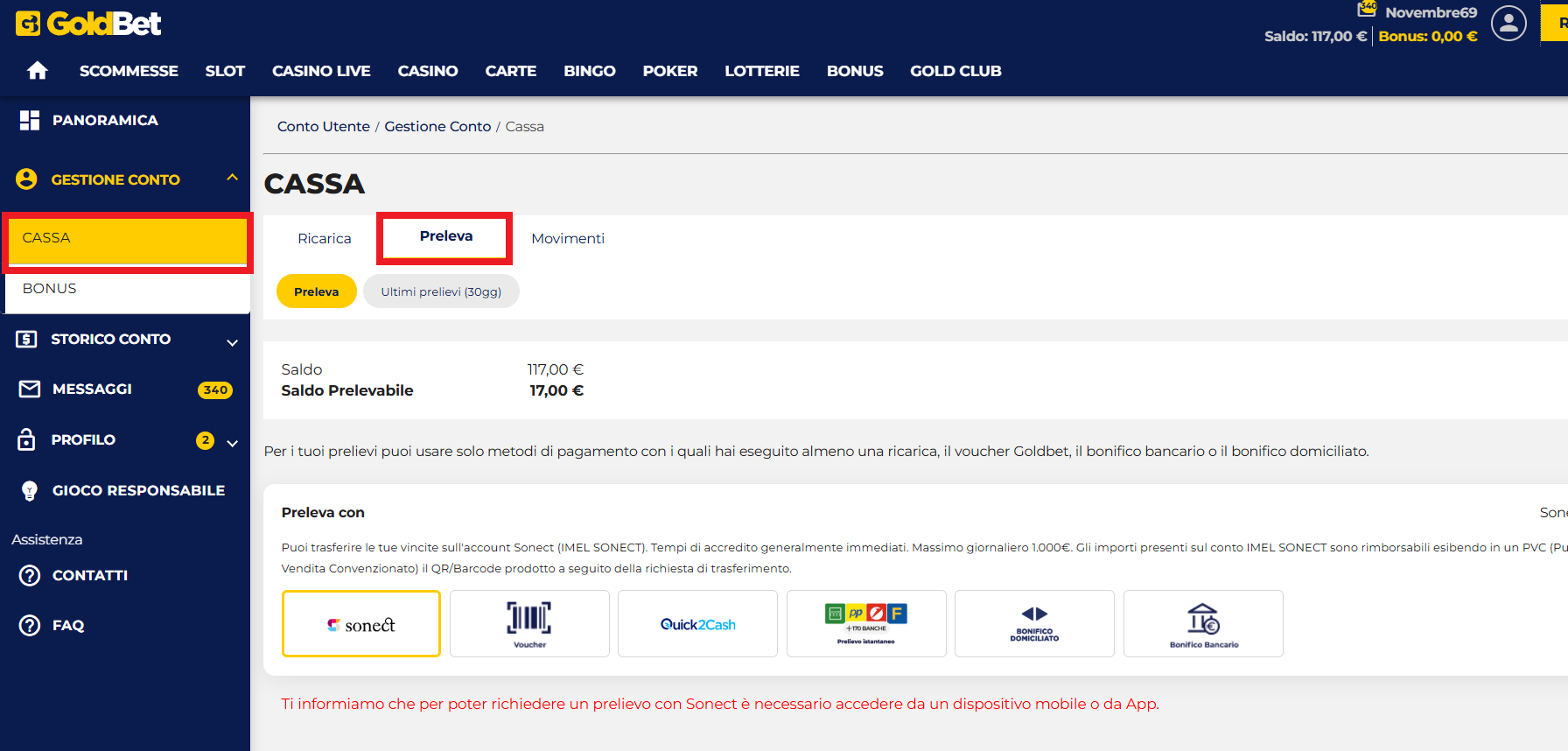
Task: Go to home via house icon
Action: [x=38, y=70]
